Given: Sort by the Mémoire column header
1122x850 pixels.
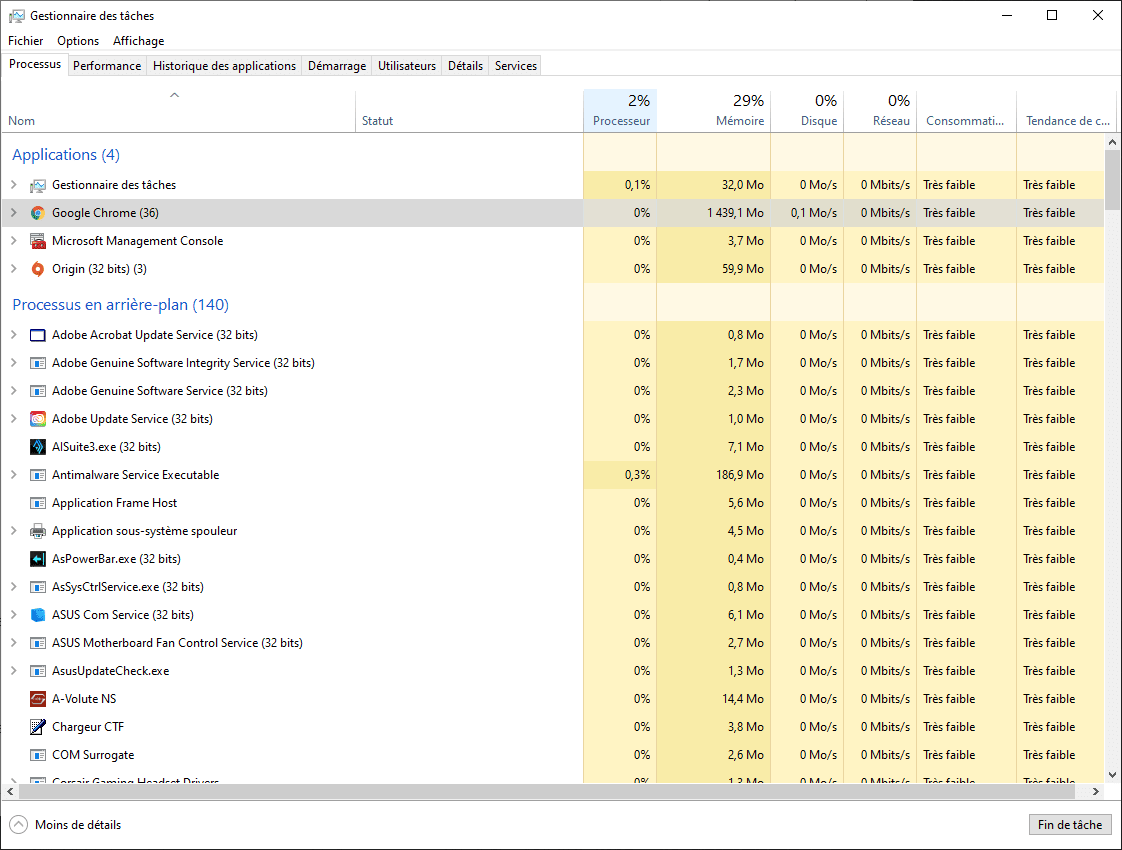Looking at the screenshot, I should (x=714, y=111).
